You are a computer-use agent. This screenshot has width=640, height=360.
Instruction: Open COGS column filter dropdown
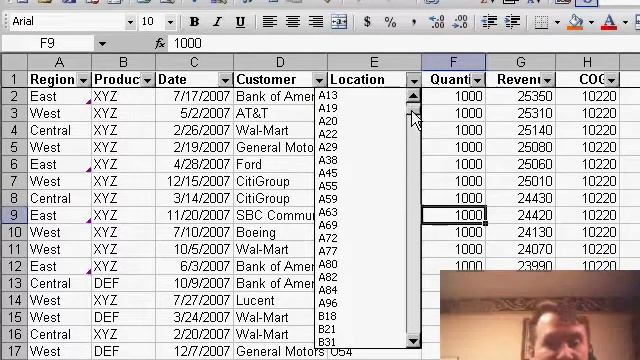611,80
